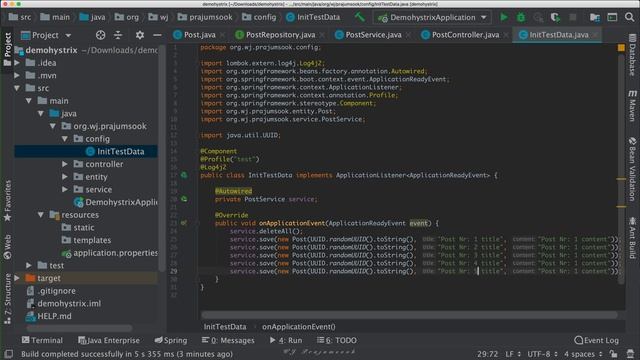Expand the .idea folder
This screenshot has width=640, height=360.
[17, 63]
